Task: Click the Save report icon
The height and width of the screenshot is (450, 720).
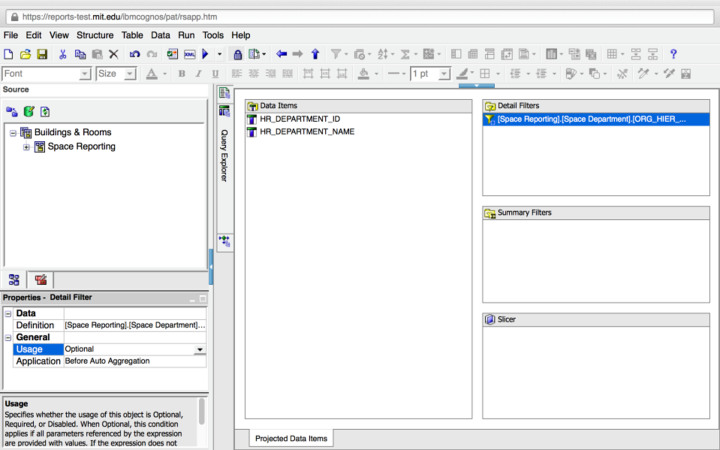Action: (42, 54)
